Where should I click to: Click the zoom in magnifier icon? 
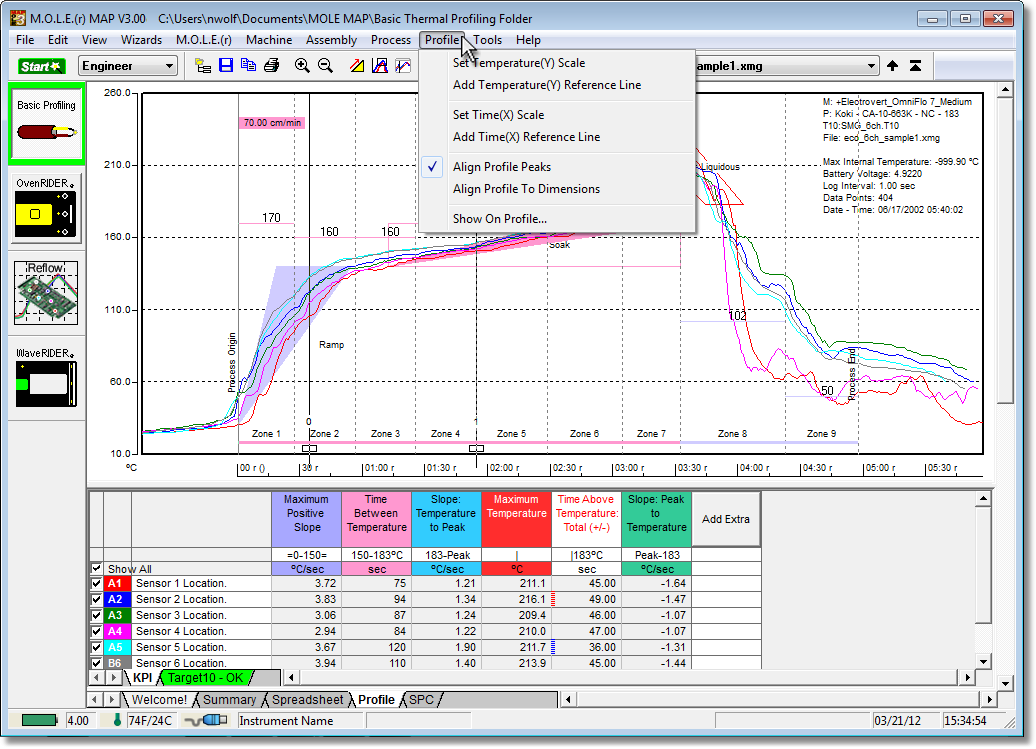(302, 65)
